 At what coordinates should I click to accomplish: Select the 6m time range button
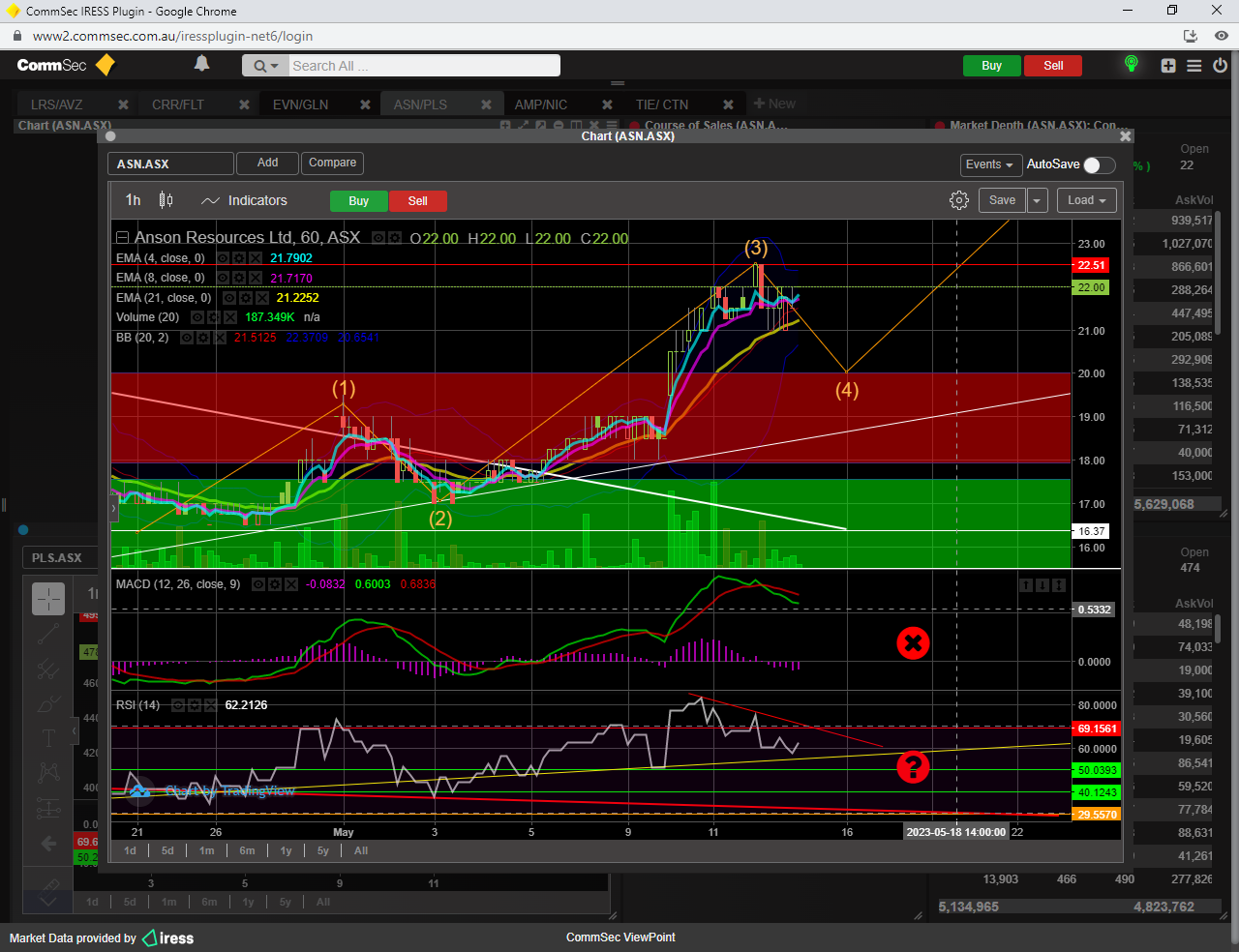pyautogui.click(x=247, y=850)
